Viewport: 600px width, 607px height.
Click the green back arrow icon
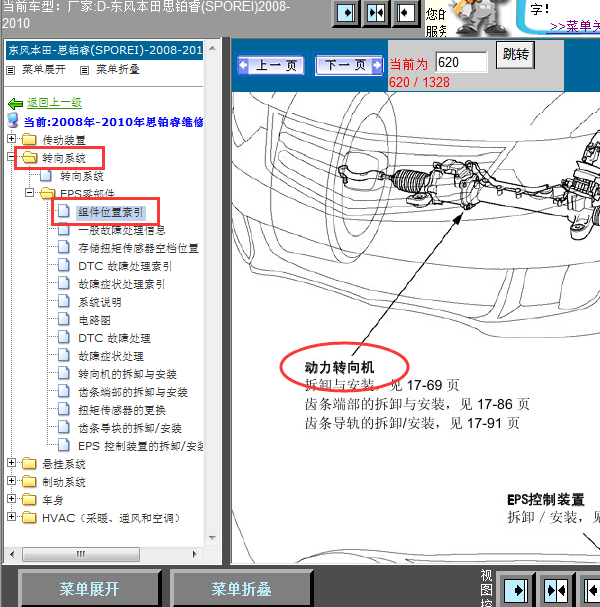15,103
